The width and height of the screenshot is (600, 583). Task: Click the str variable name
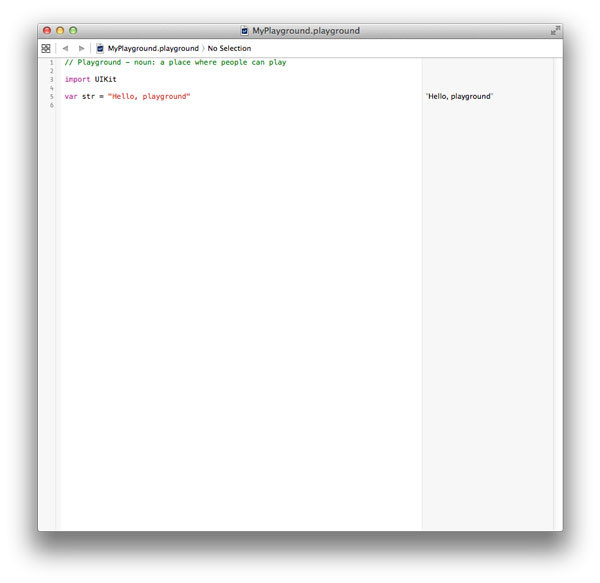[x=88, y=96]
